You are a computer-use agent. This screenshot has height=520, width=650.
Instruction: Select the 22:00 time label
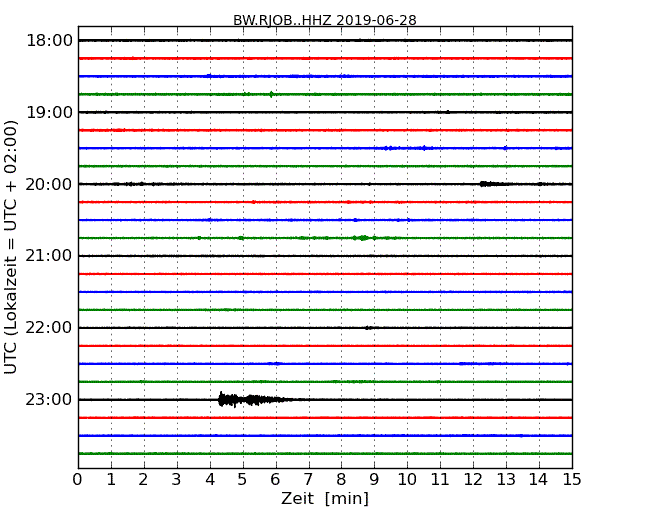click(x=49, y=328)
